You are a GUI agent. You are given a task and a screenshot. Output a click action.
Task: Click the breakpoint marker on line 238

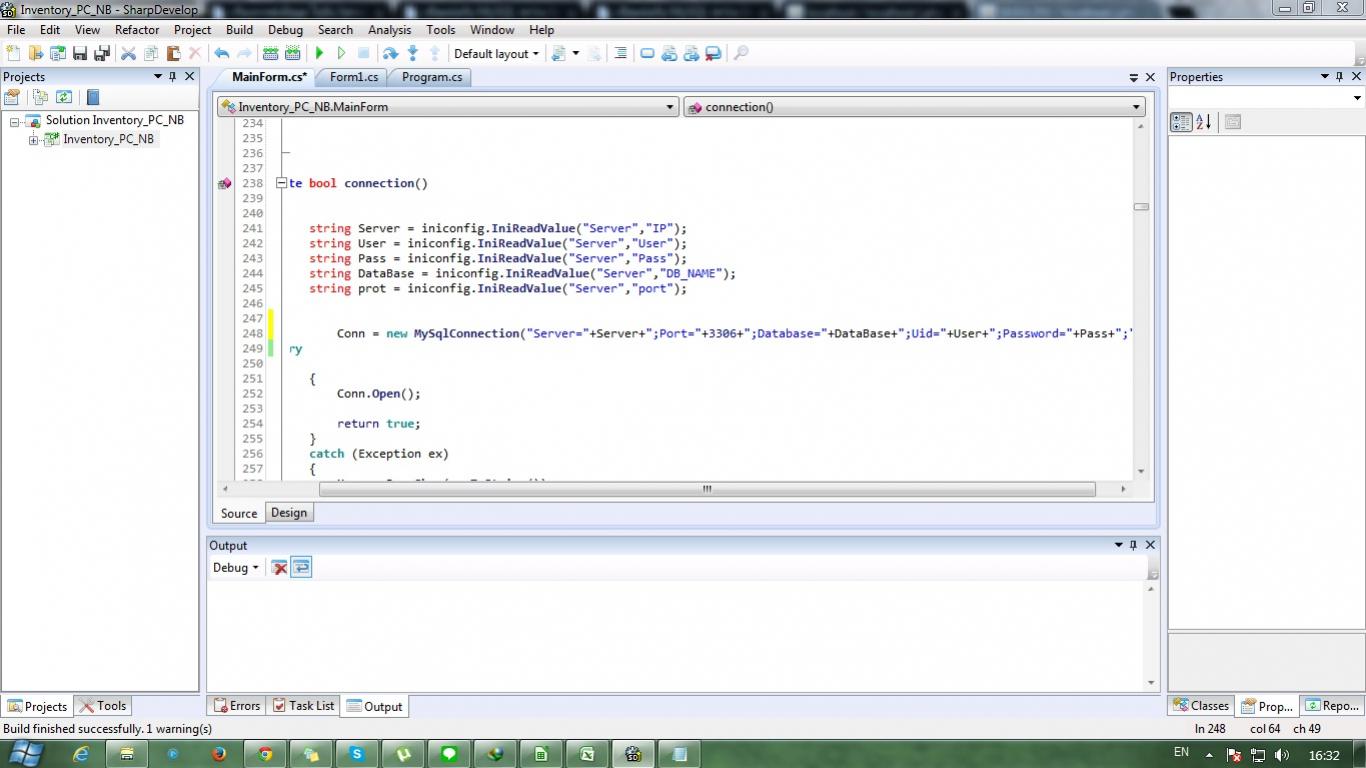[x=224, y=184]
